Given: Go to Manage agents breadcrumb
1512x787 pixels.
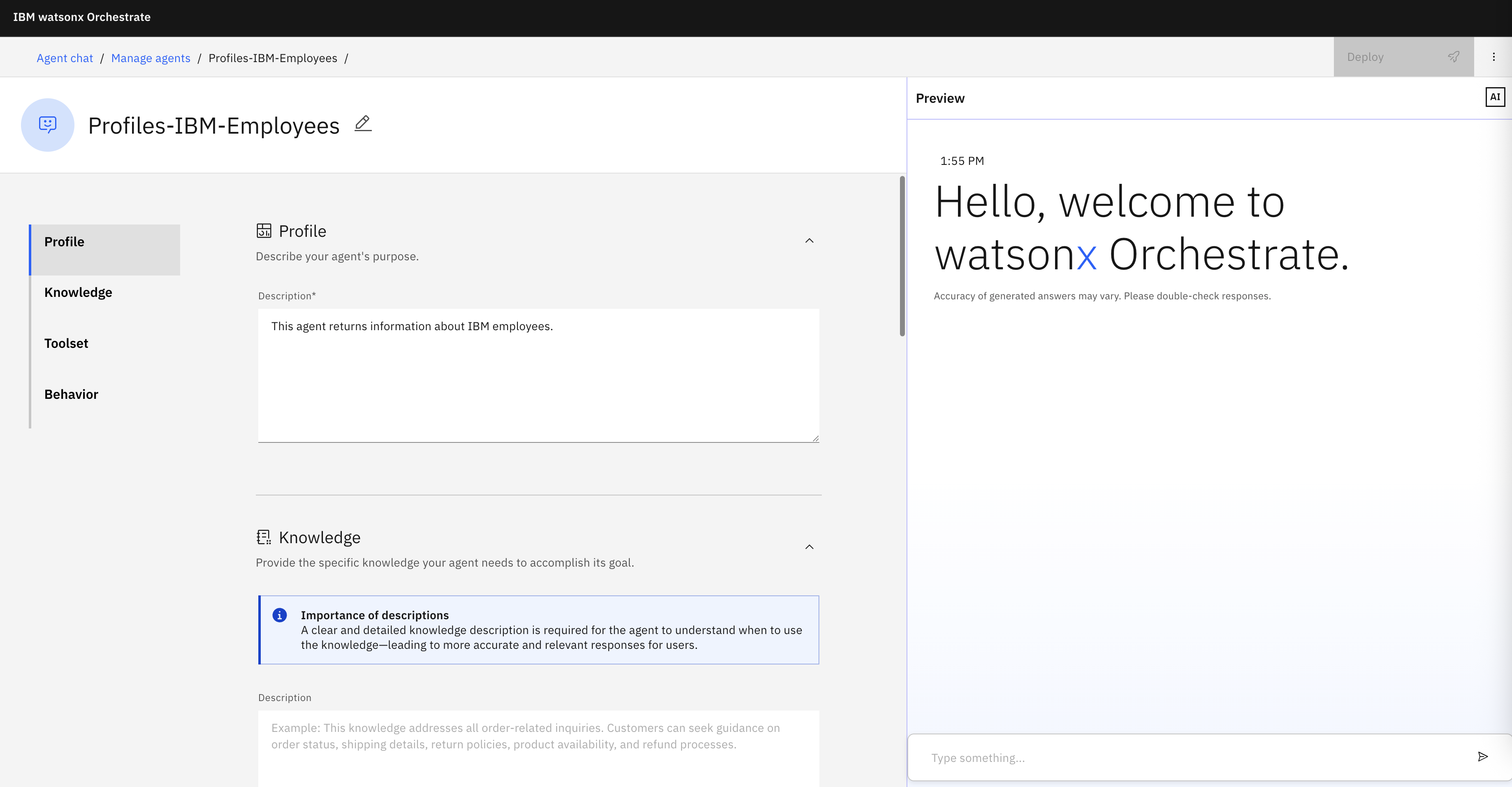Looking at the screenshot, I should (151, 58).
